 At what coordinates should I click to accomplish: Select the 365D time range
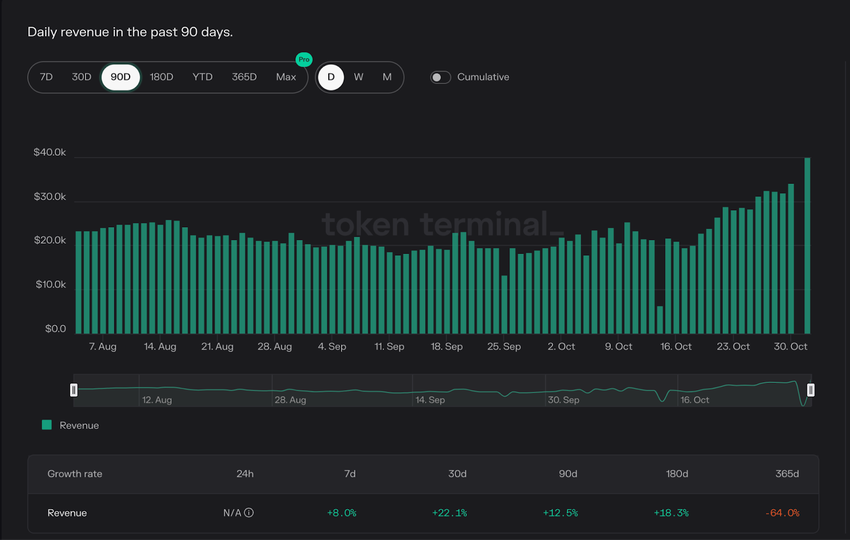tap(244, 77)
